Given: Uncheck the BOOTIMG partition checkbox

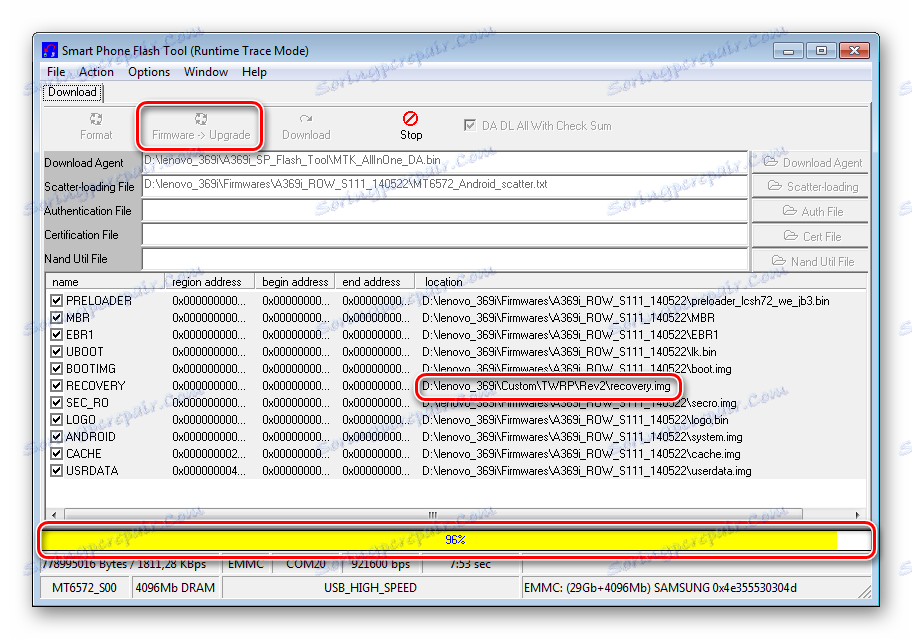Looking at the screenshot, I should [56, 369].
